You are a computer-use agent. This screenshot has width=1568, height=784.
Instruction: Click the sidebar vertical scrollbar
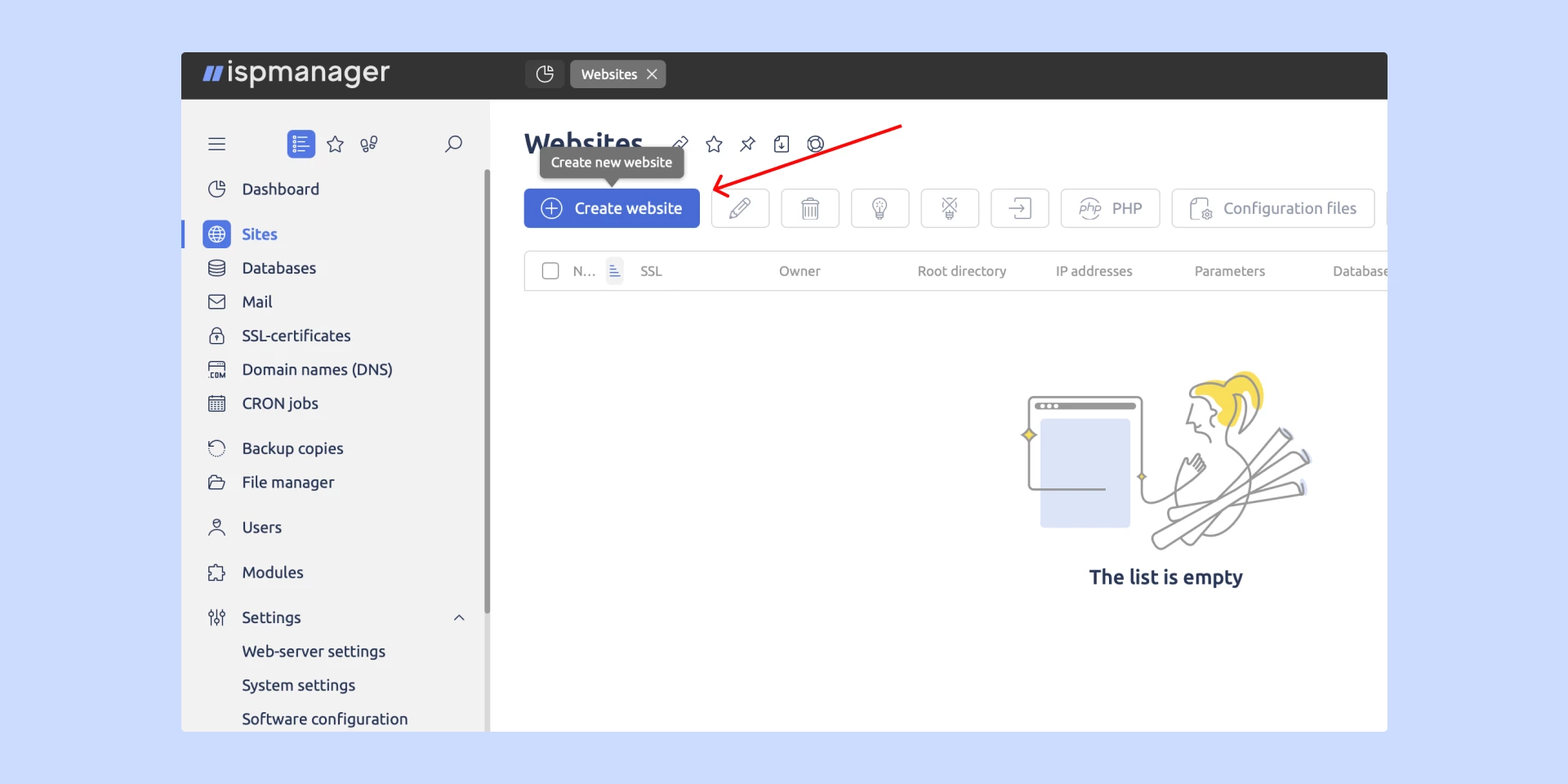[x=487, y=392]
